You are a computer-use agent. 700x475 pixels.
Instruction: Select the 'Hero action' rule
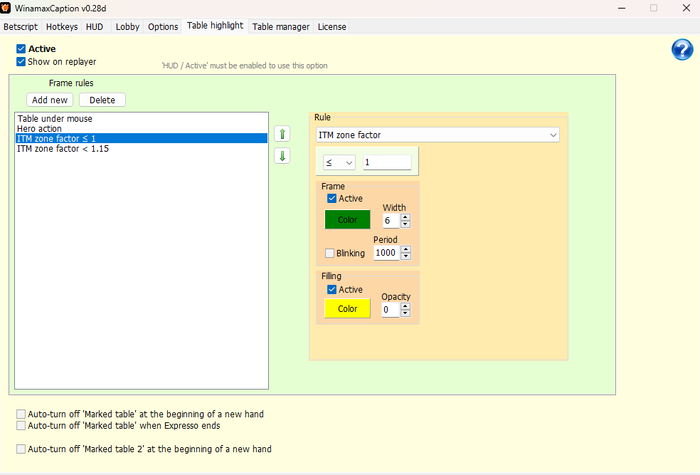pyautogui.click(x=142, y=129)
